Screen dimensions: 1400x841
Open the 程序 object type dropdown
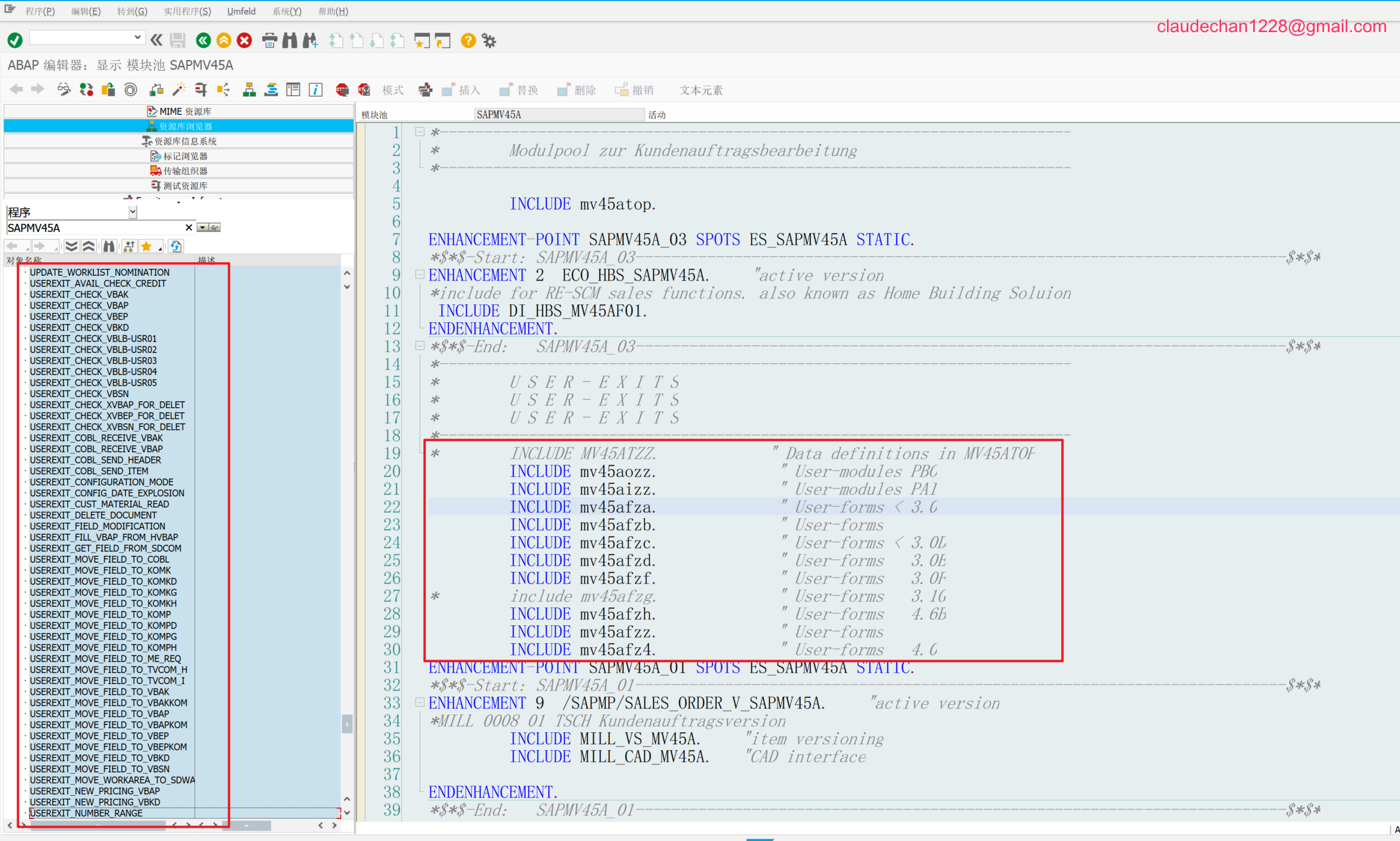(133, 212)
